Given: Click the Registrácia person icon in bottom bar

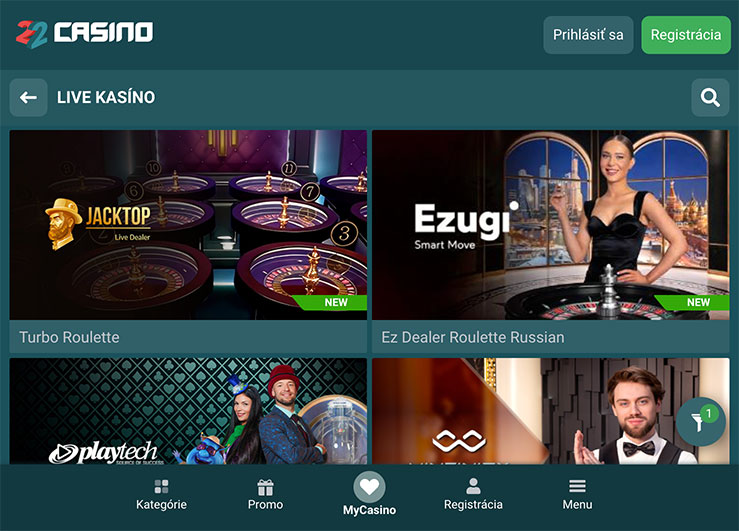Looking at the screenshot, I should [x=473, y=486].
